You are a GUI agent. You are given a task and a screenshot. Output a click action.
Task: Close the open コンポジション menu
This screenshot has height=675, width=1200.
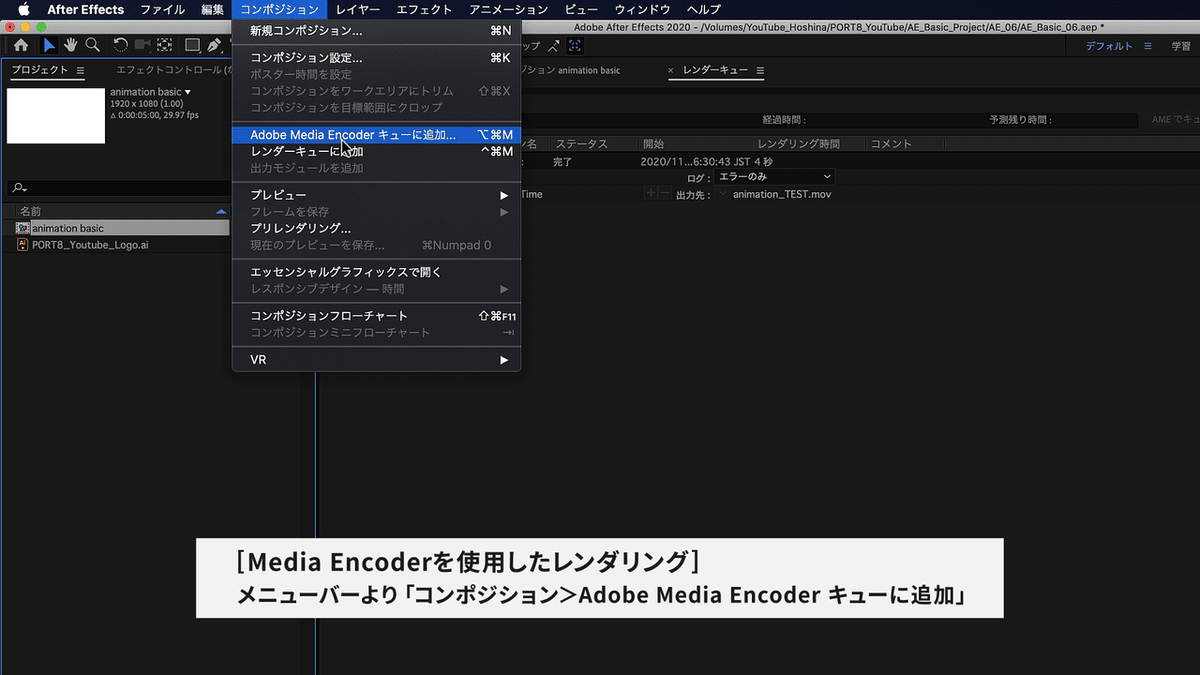point(279,9)
